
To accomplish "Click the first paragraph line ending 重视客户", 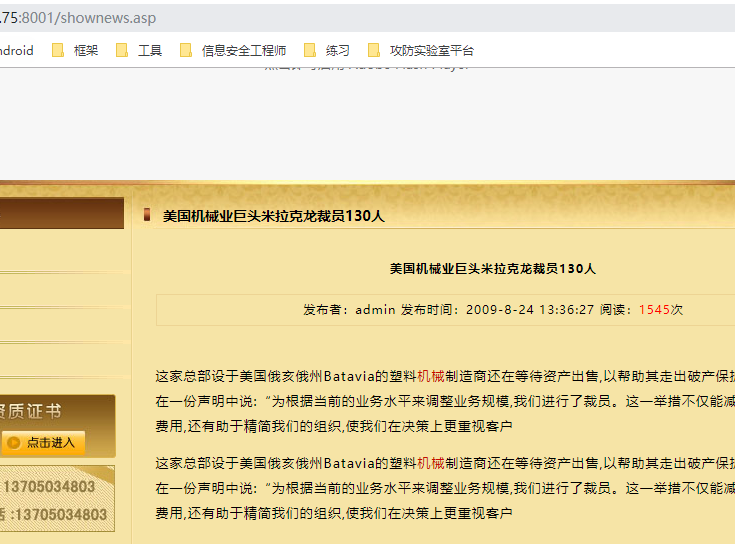I will pos(334,426).
